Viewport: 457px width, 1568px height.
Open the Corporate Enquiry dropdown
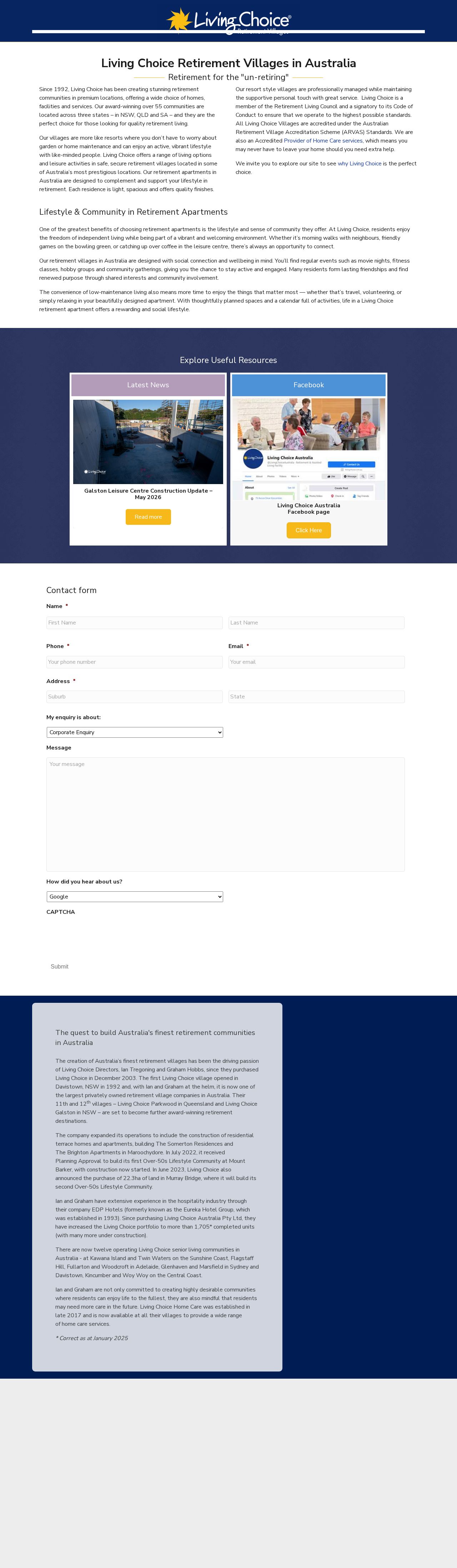pos(135,732)
